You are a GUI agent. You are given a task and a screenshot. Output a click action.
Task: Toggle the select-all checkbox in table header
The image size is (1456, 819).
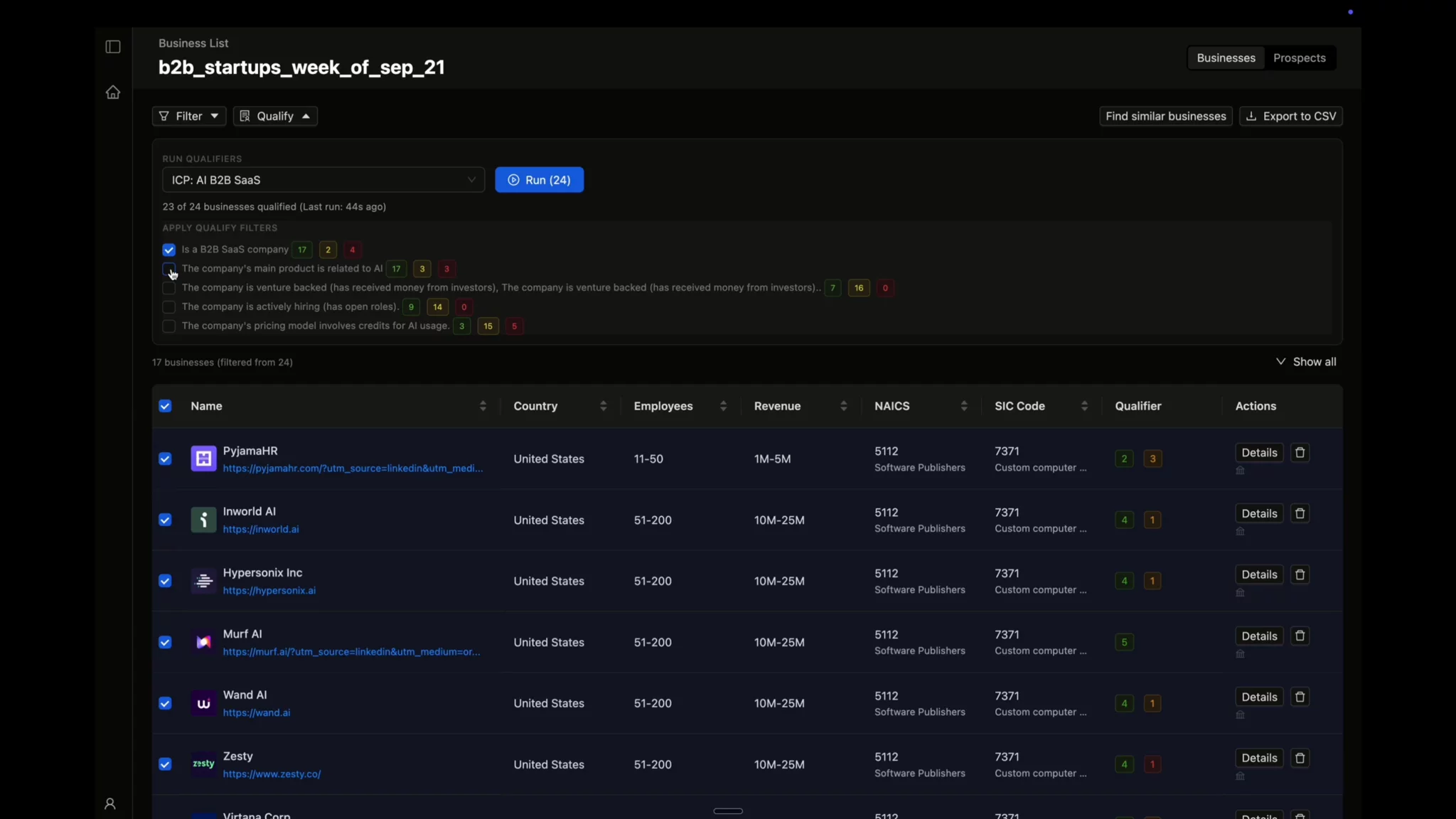pos(165,406)
